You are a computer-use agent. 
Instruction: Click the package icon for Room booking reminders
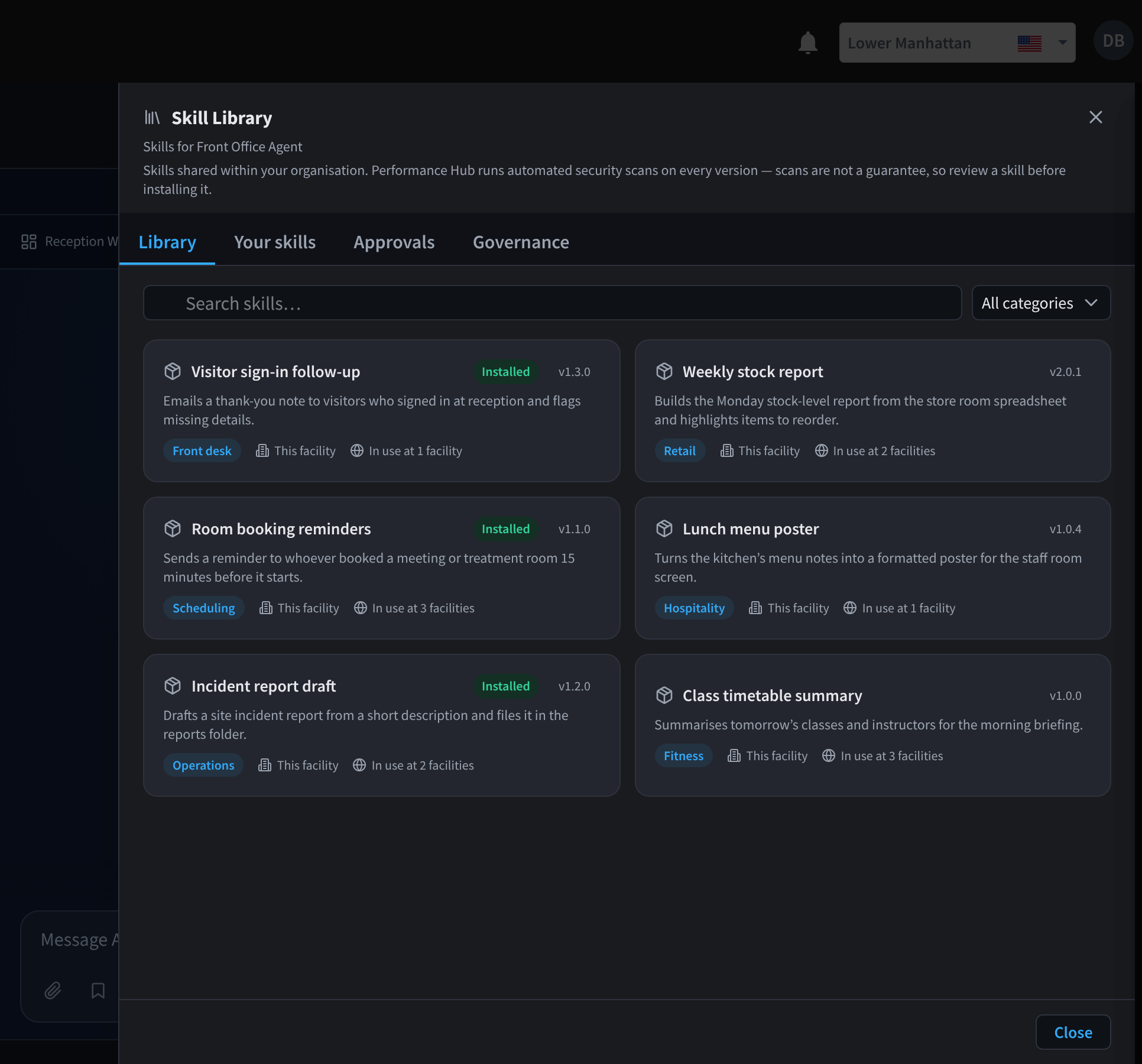173,528
